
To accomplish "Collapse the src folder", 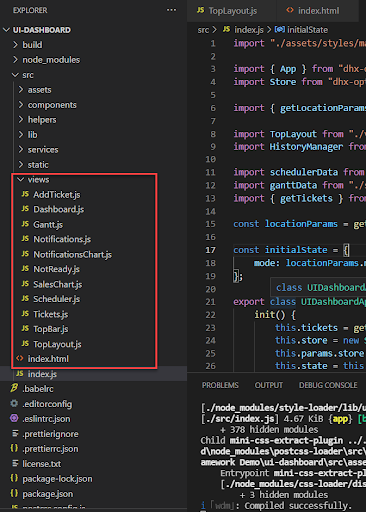I will pos(15,75).
